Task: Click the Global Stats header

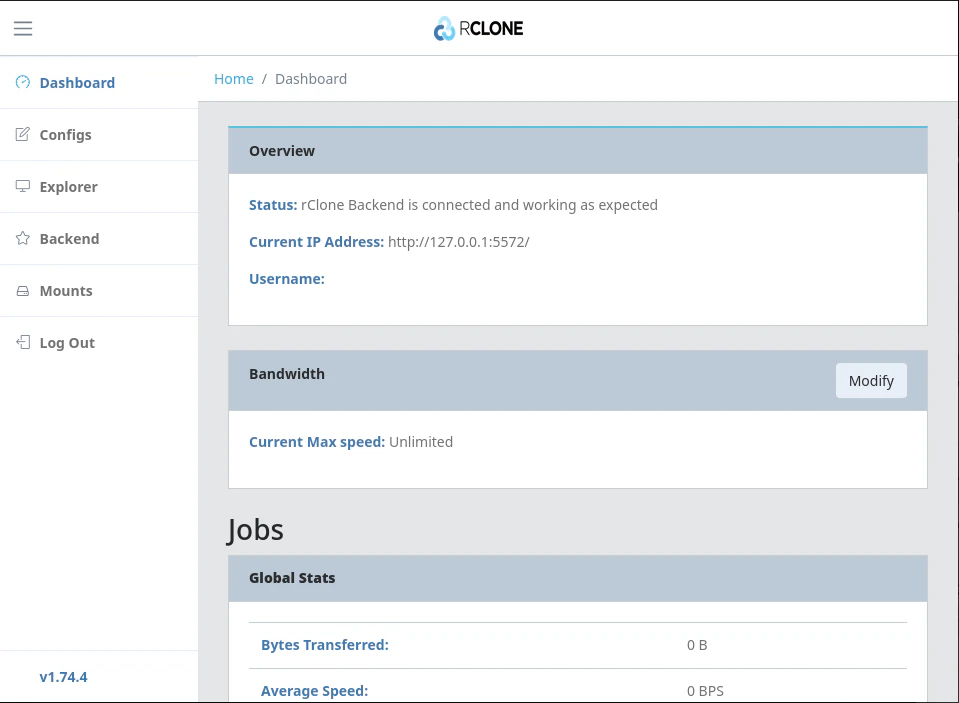Action: (x=578, y=578)
